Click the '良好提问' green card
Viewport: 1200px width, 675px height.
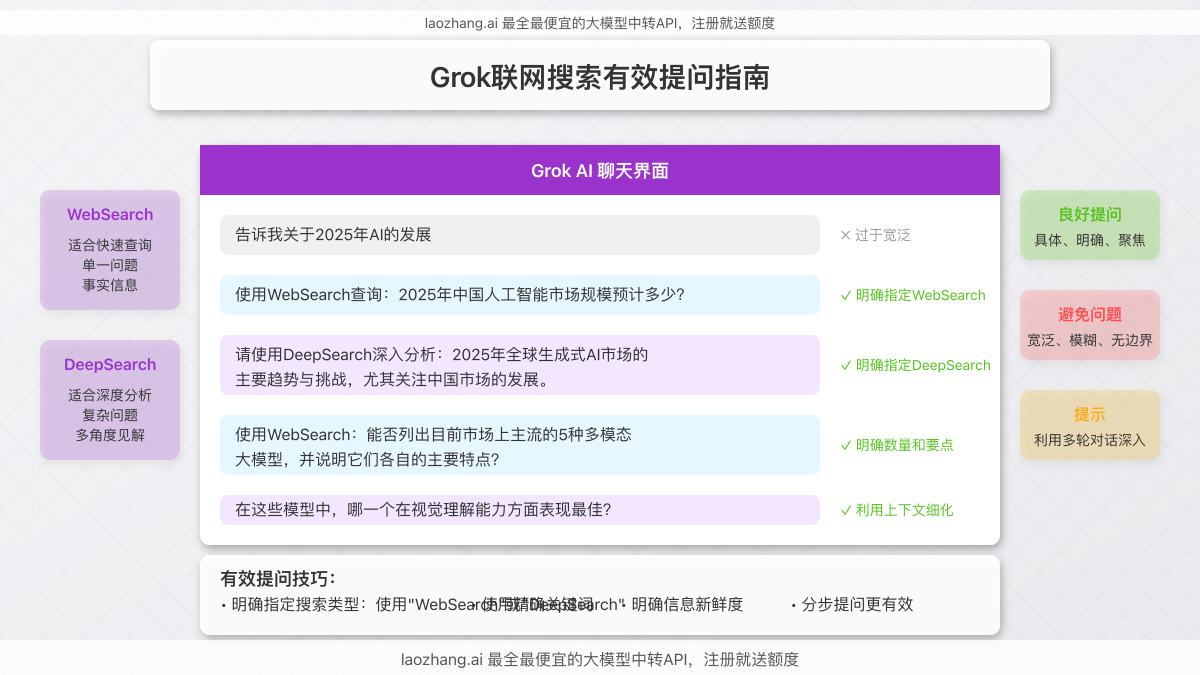pos(1090,225)
